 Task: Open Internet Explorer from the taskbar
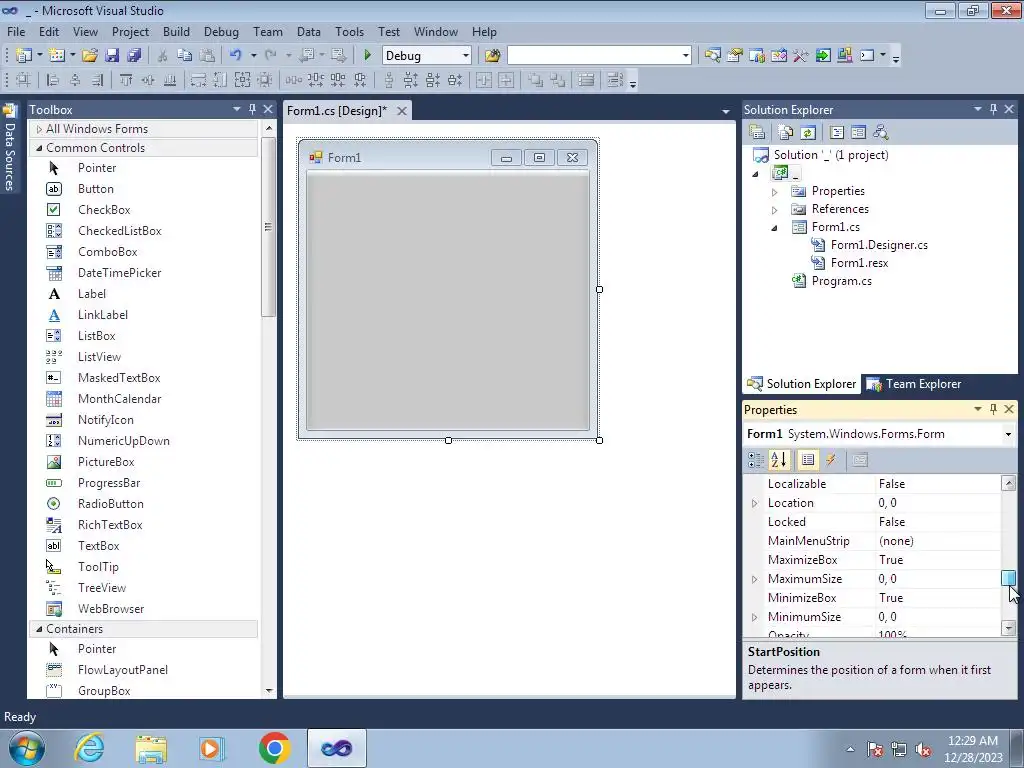pyautogui.click(x=89, y=748)
